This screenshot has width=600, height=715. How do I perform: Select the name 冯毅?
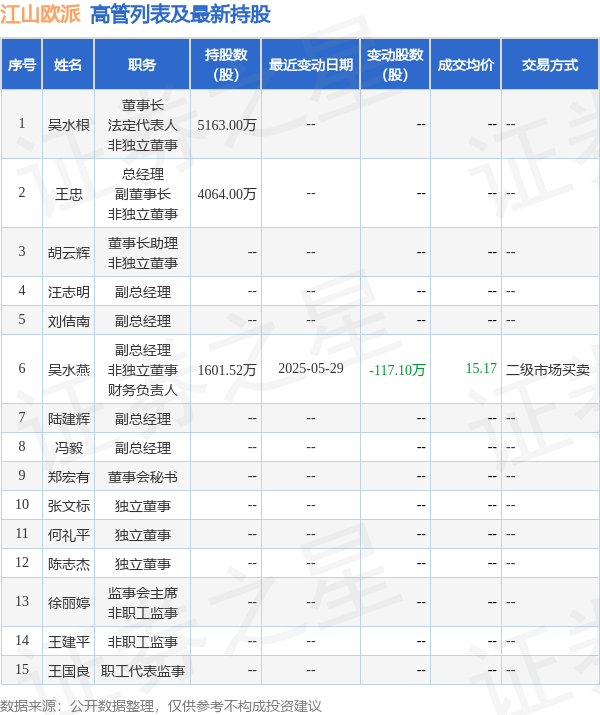[69, 448]
